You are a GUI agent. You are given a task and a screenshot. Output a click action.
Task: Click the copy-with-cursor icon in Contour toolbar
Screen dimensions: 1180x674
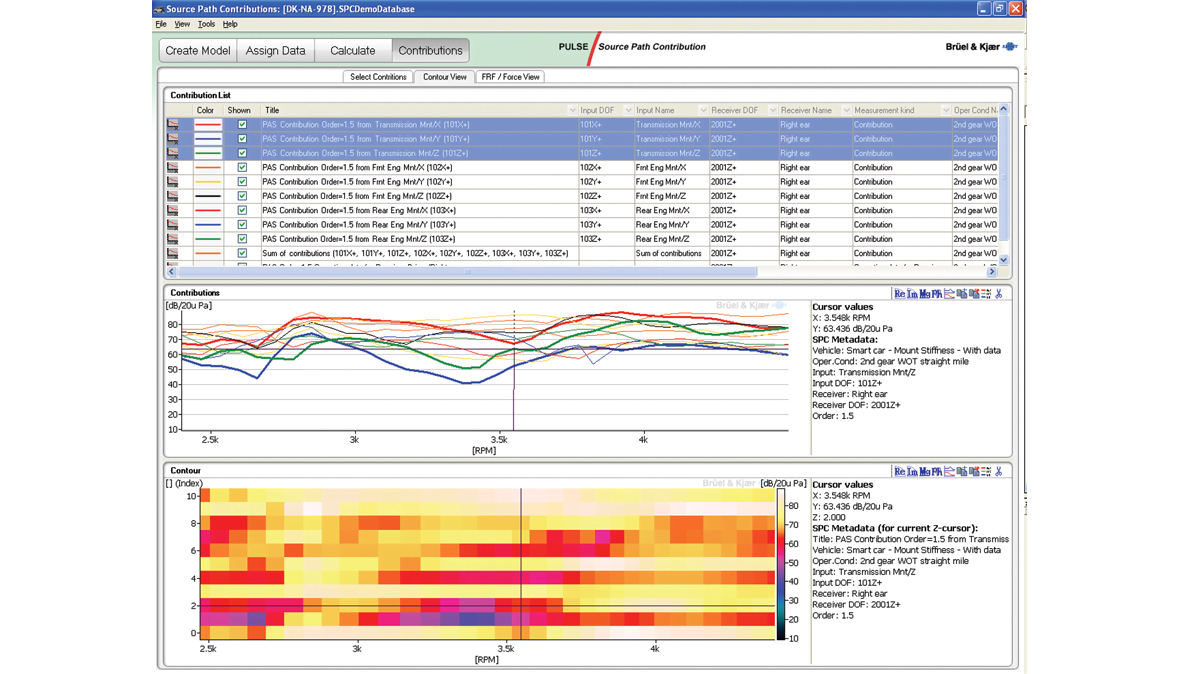tap(975, 470)
